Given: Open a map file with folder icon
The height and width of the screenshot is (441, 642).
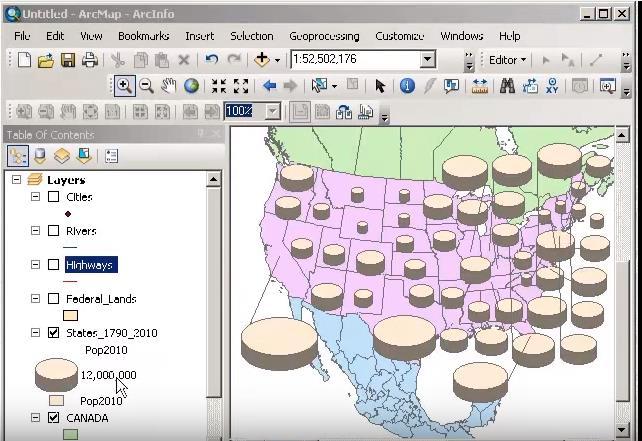Looking at the screenshot, I should (46, 60).
